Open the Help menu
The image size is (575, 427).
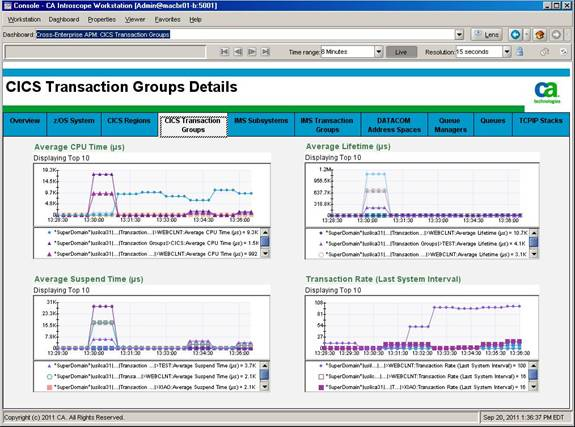pos(195,19)
